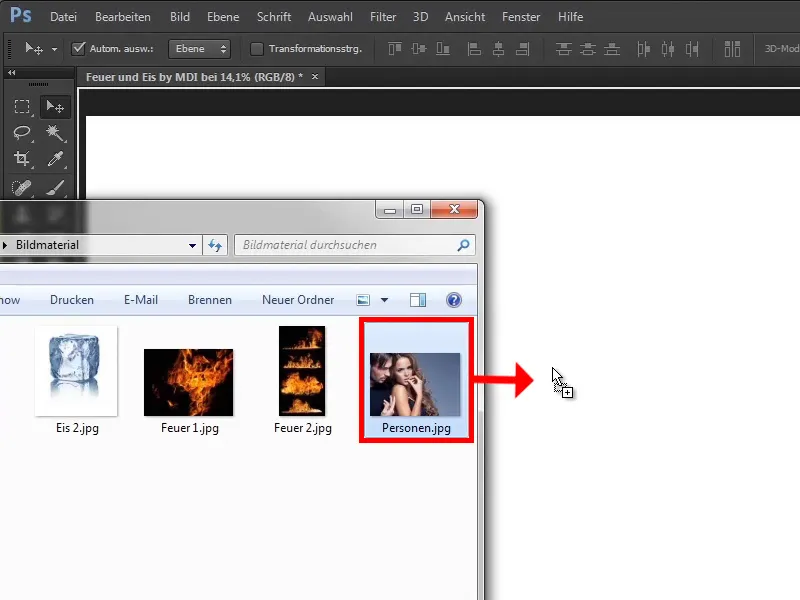This screenshot has height=600, width=800.
Task: Select the Magic Wand tool
Action: pos(55,133)
